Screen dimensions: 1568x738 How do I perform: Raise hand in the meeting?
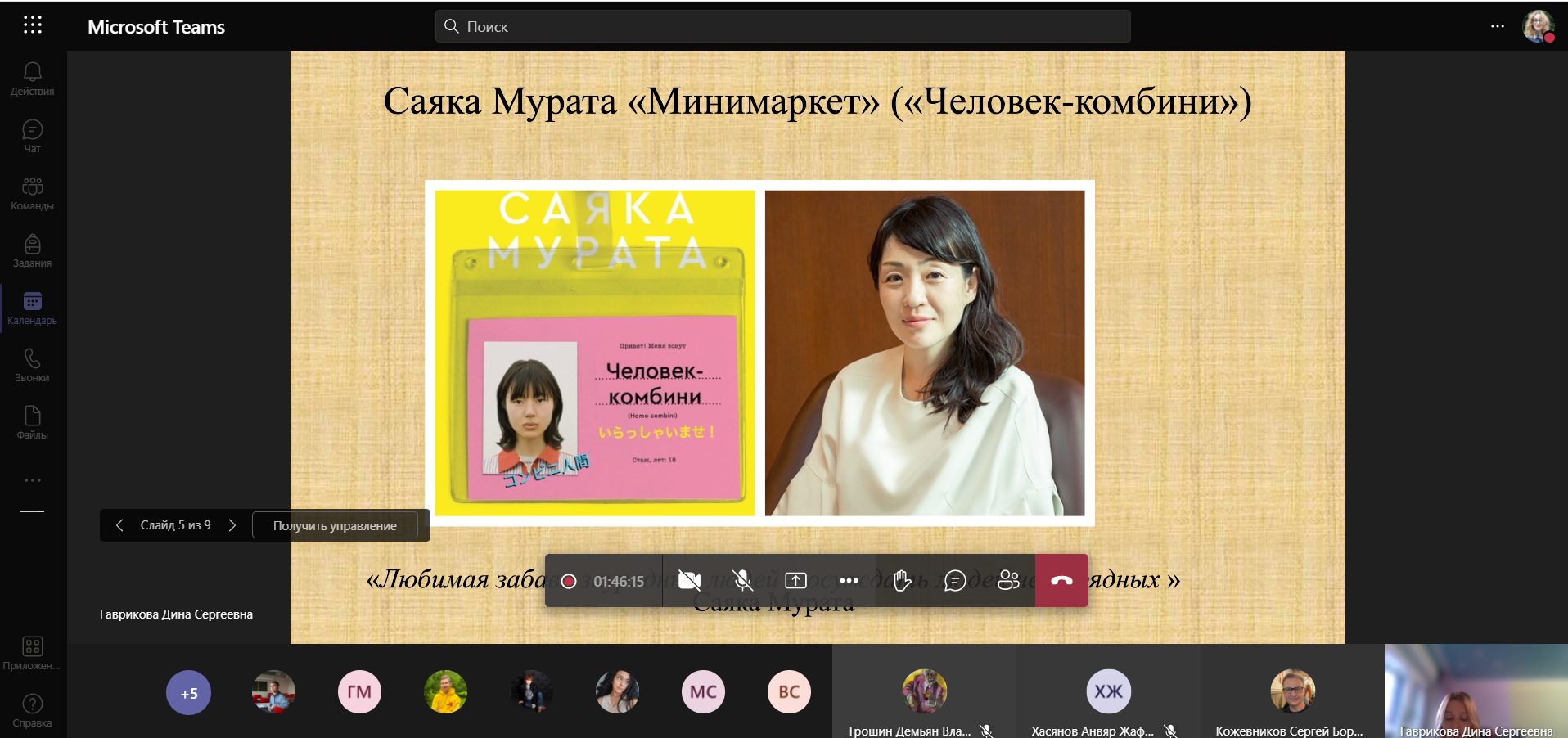coord(902,581)
